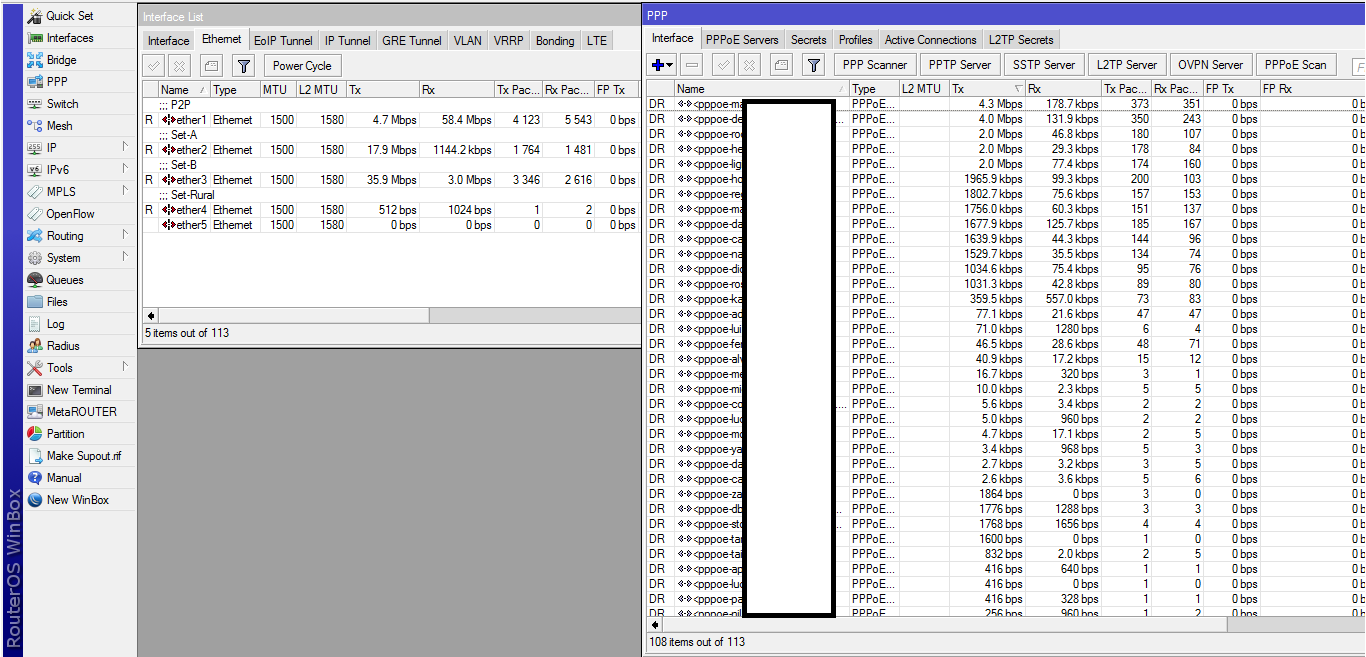This screenshot has height=657, width=1366.
Task: Click the L2TP Server button
Action: pyautogui.click(x=1127, y=65)
